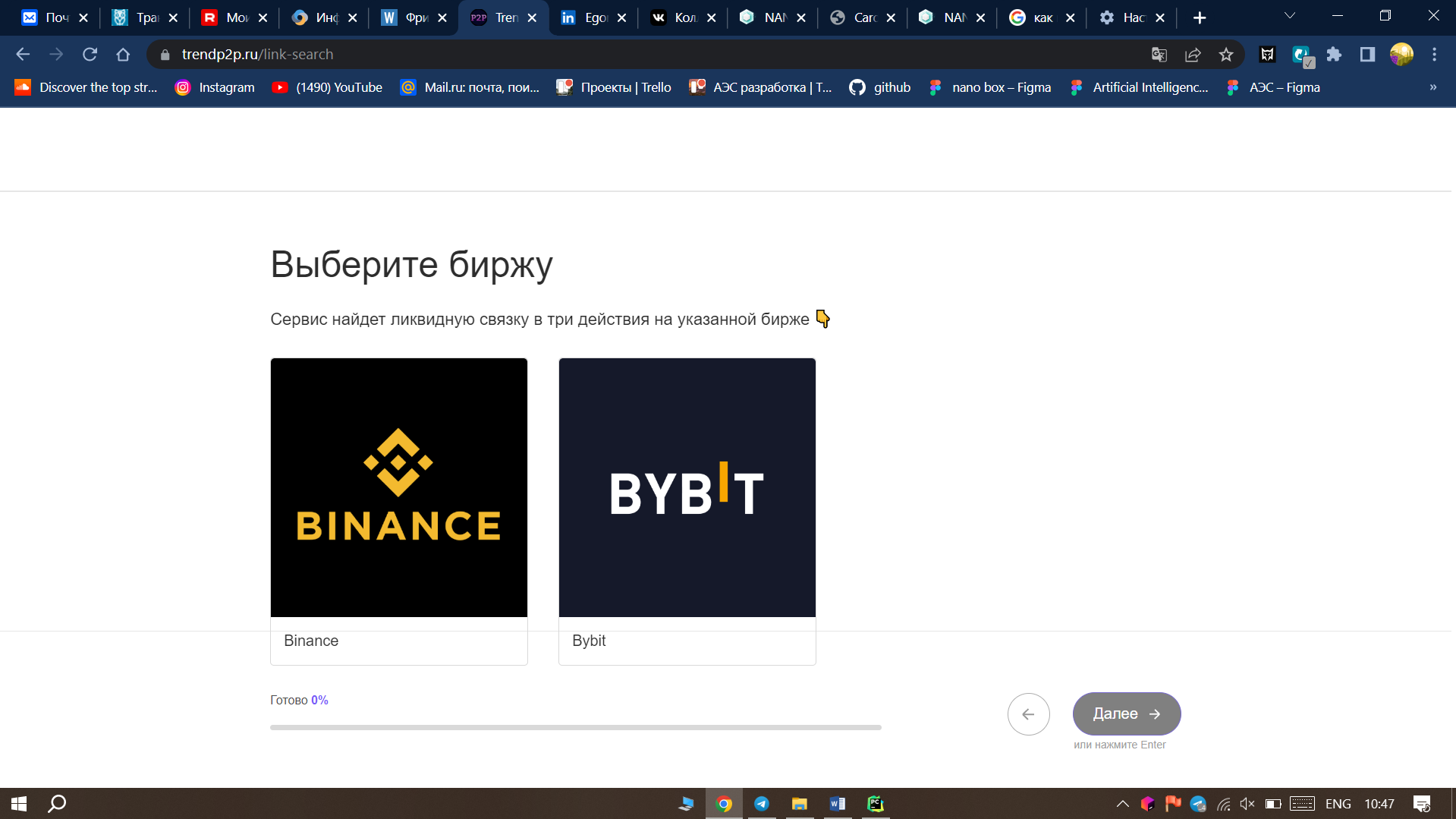Click browser forward arrow

[x=56, y=55]
